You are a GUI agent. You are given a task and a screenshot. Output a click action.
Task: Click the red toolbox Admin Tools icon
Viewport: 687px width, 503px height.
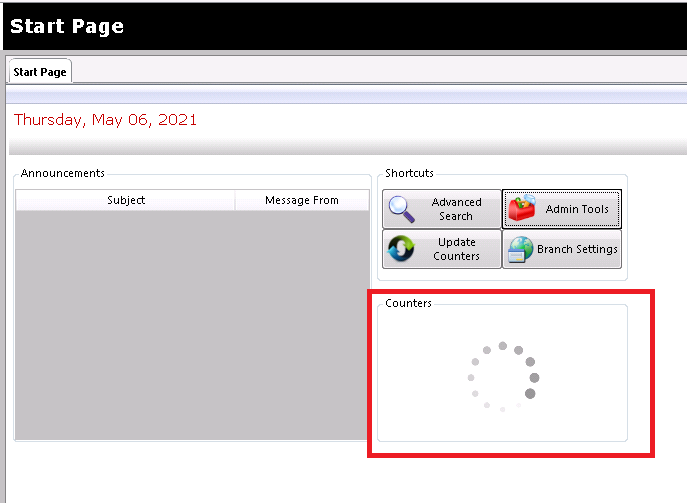(522, 208)
